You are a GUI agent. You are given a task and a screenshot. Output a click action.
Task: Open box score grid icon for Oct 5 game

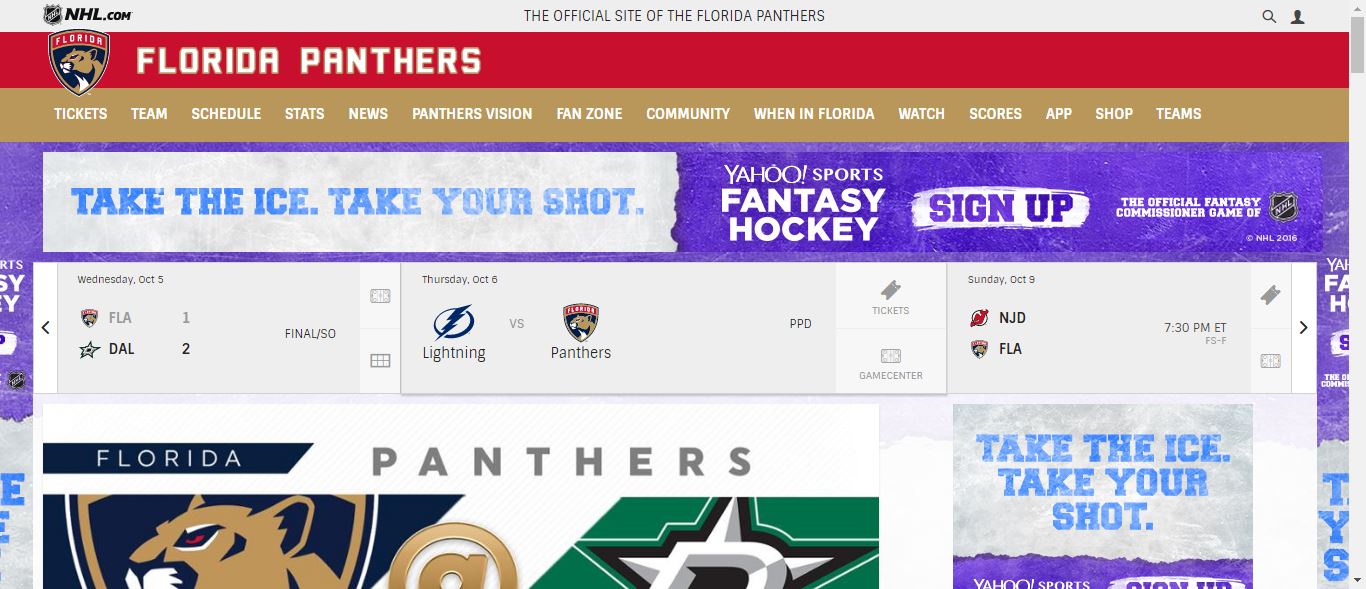click(380, 361)
